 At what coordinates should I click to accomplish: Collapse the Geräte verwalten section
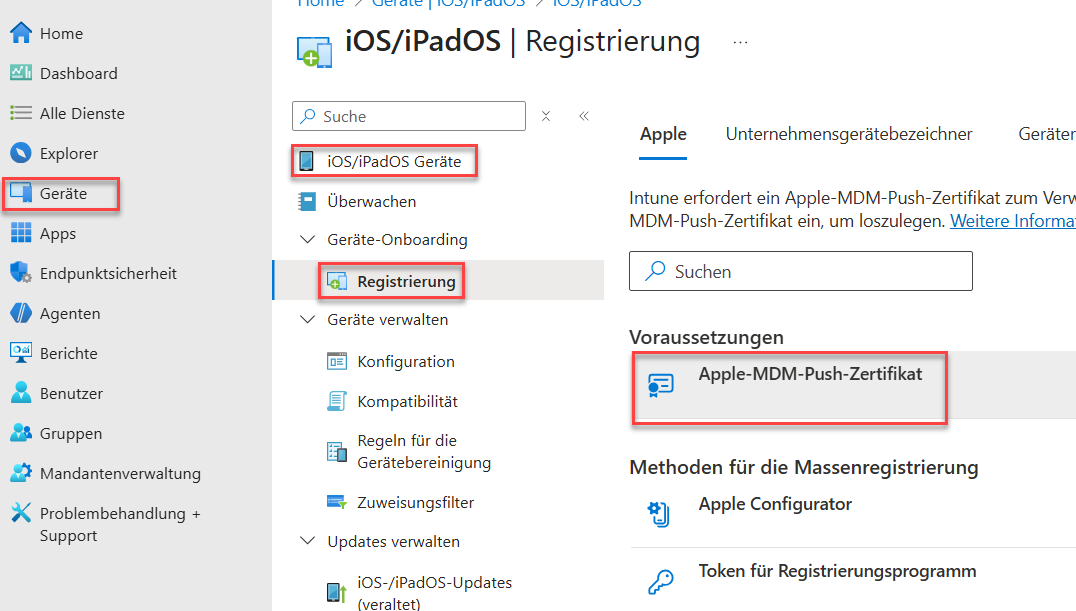307,320
